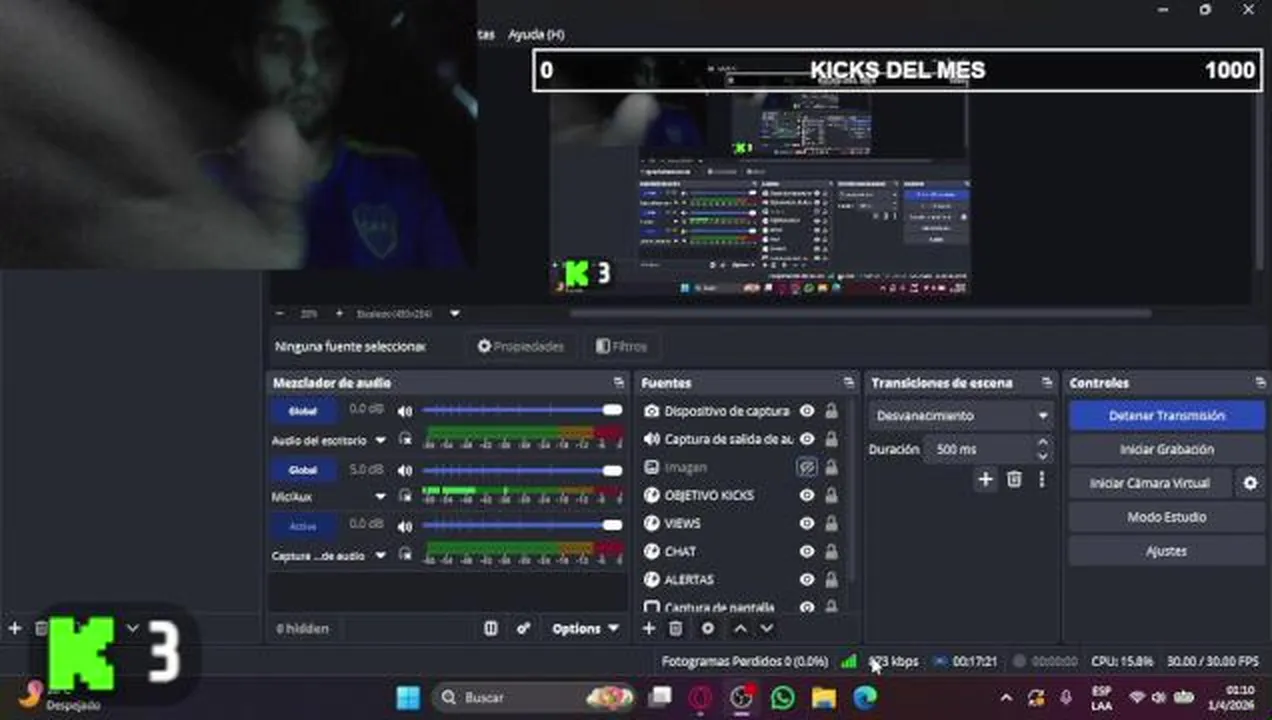The width and height of the screenshot is (1272, 720).
Task: Open WhatsApp from the taskbar
Action: coord(783,697)
